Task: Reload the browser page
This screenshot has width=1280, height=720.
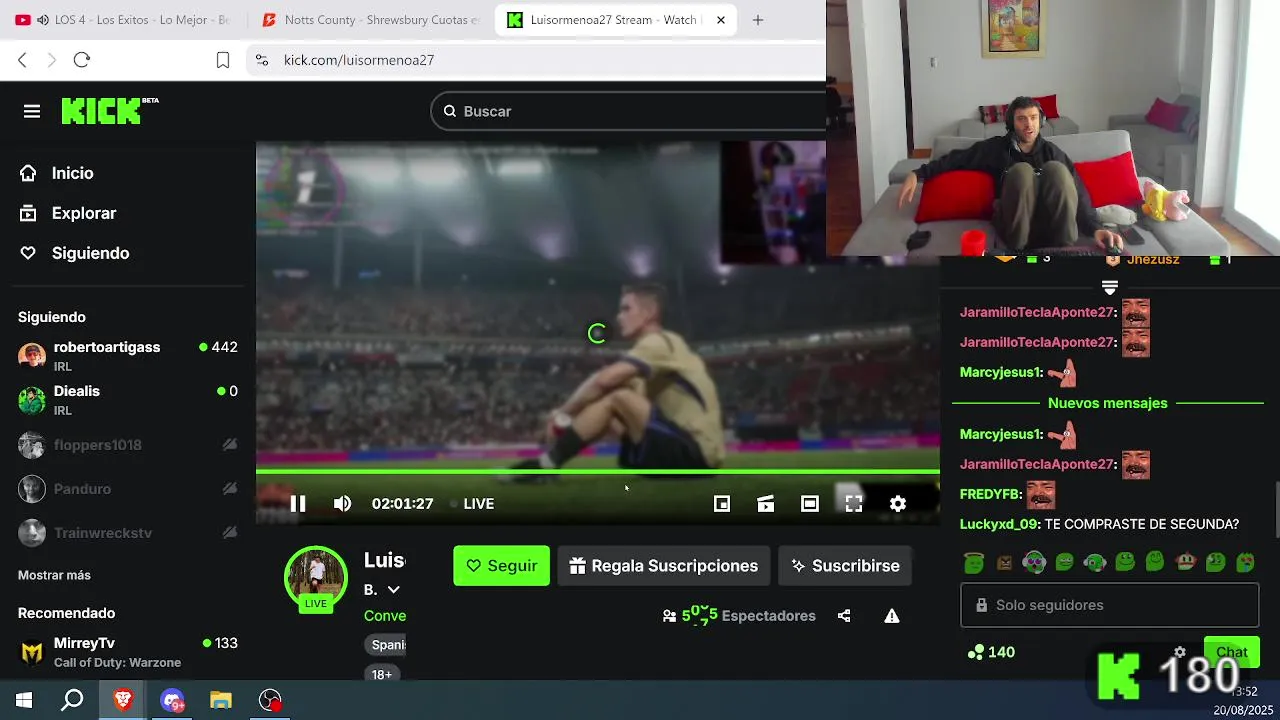Action: (82, 60)
